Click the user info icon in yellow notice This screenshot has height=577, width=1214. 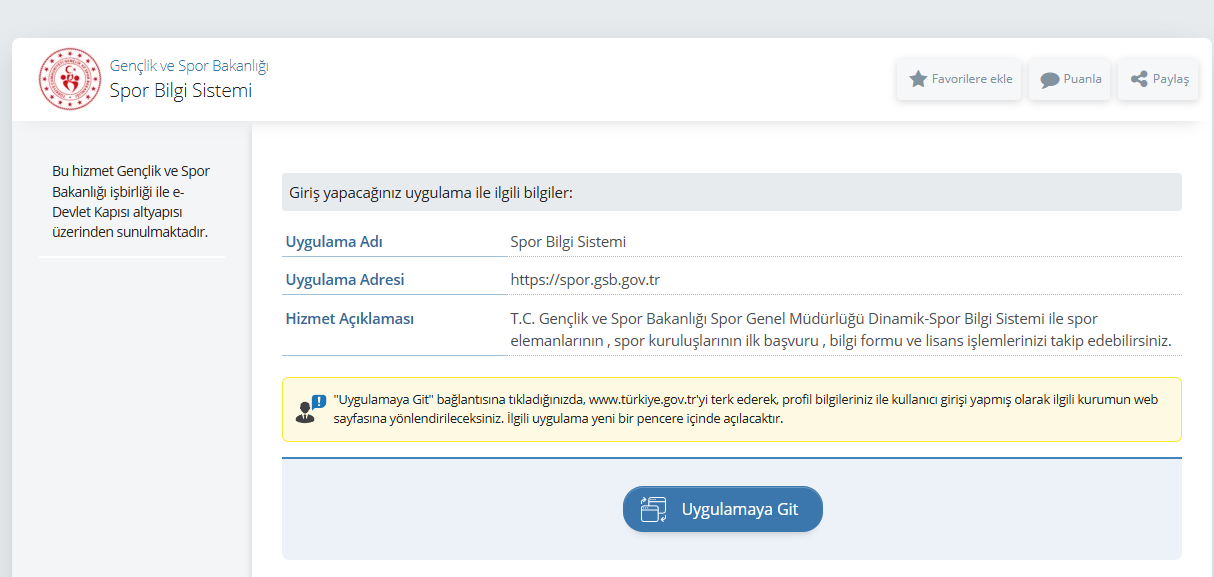(310, 409)
